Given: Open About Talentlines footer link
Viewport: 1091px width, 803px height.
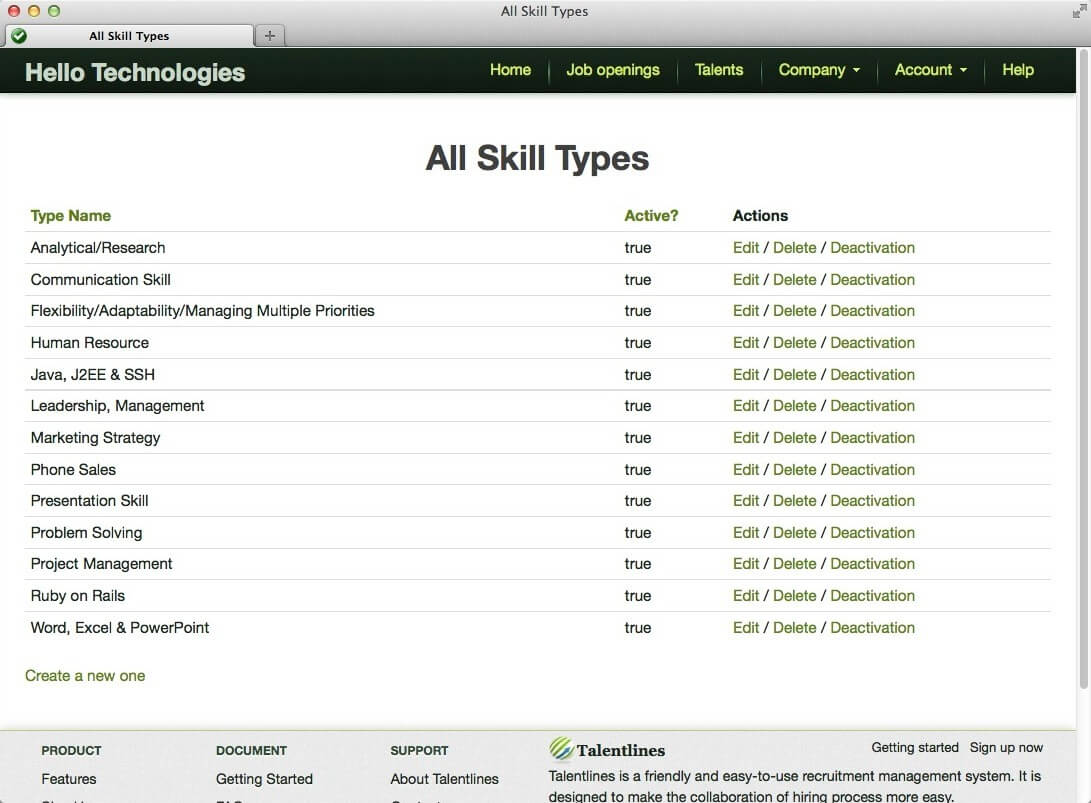Looking at the screenshot, I should (x=445, y=779).
